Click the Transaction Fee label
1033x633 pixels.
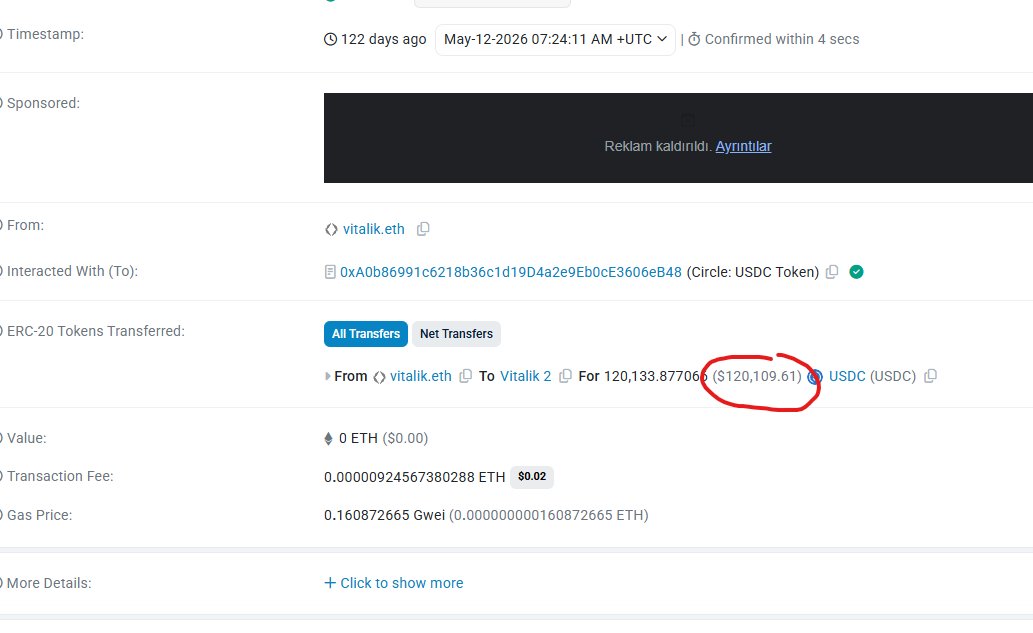pos(60,476)
